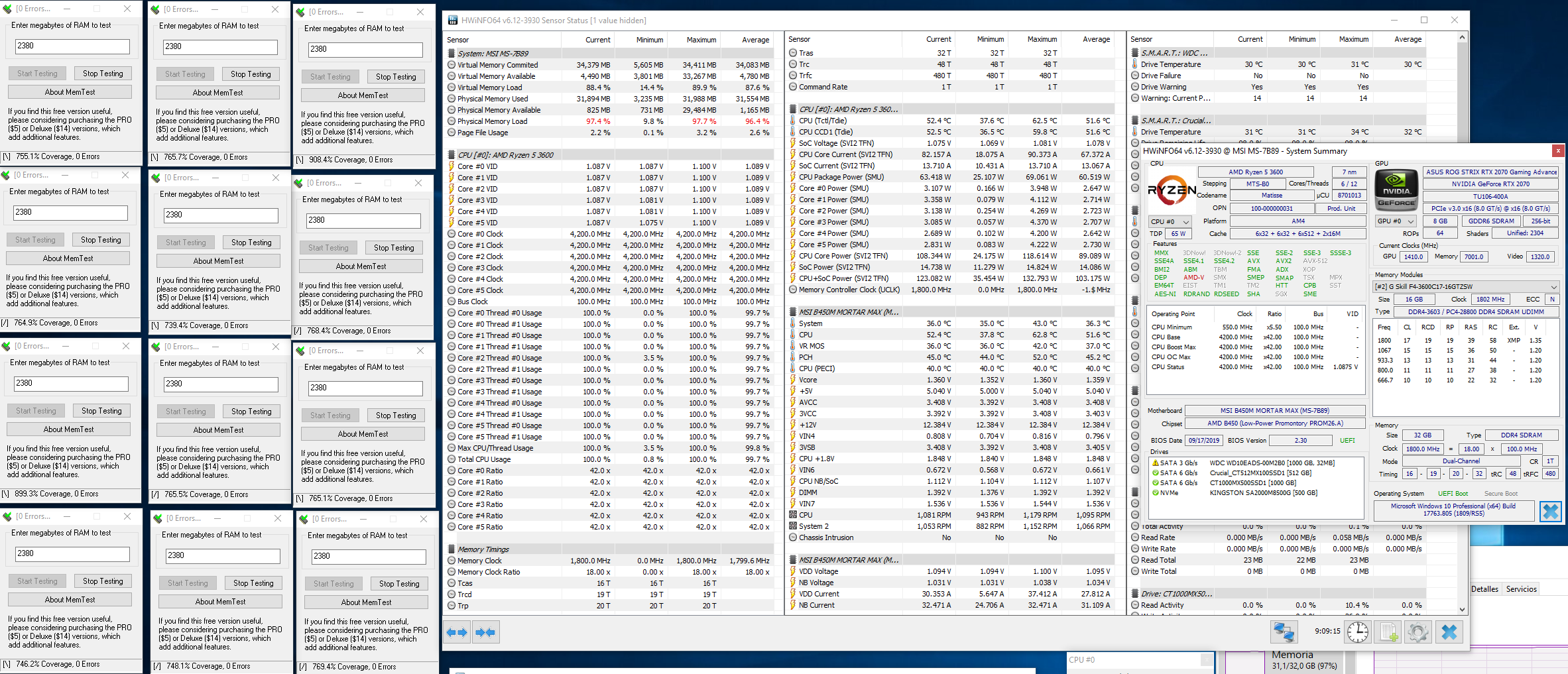Click MemTest title icon in 899.3% coverage window

[6, 346]
